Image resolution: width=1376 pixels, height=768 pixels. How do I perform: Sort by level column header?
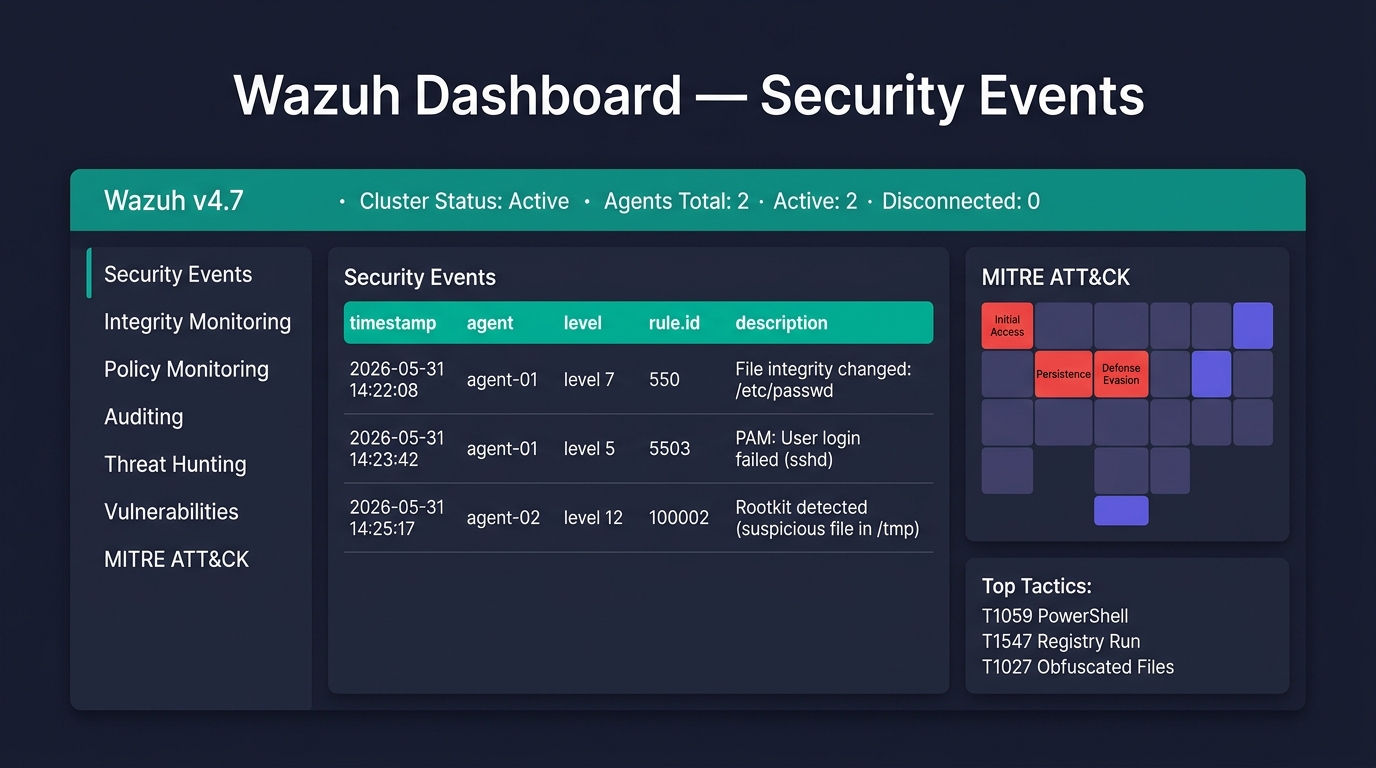point(583,323)
